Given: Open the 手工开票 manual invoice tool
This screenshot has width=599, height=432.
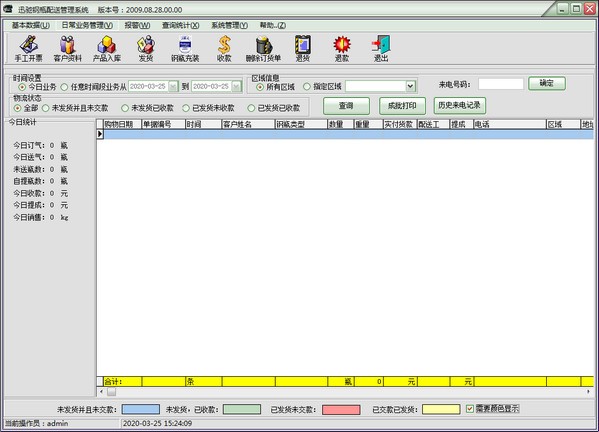Looking at the screenshot, I should pos(29,49).
